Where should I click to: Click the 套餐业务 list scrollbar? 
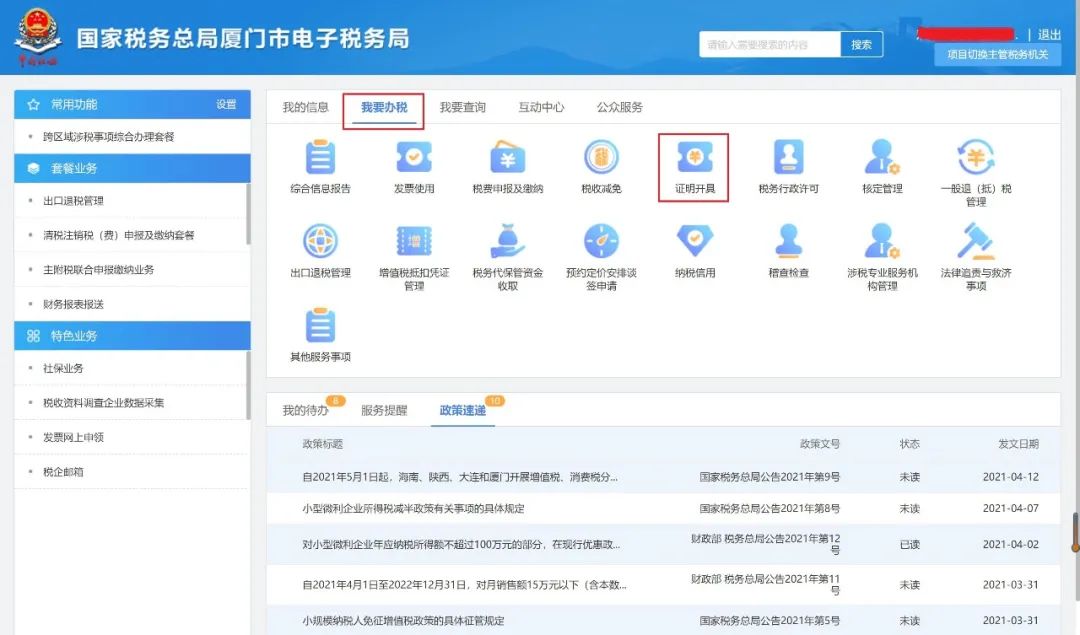[248, 214]
